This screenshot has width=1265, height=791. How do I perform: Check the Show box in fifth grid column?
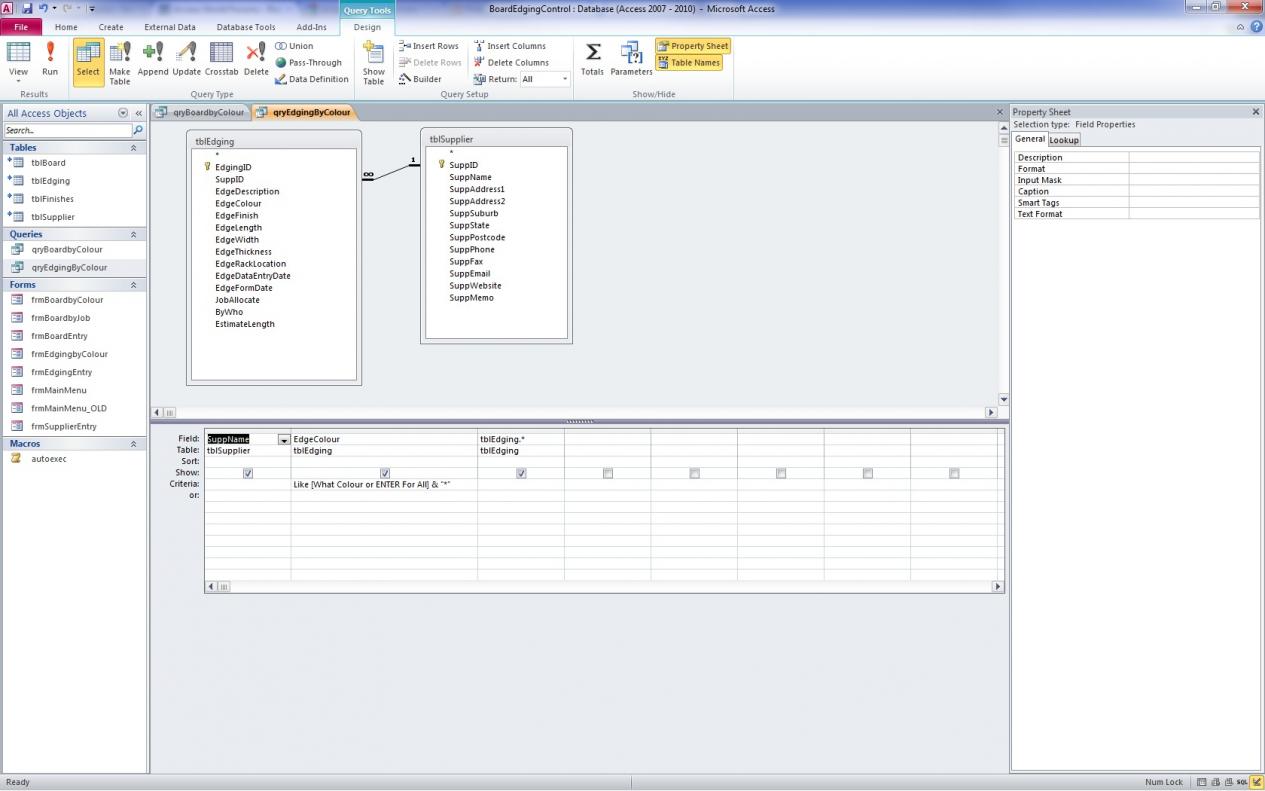pos(694,473)
